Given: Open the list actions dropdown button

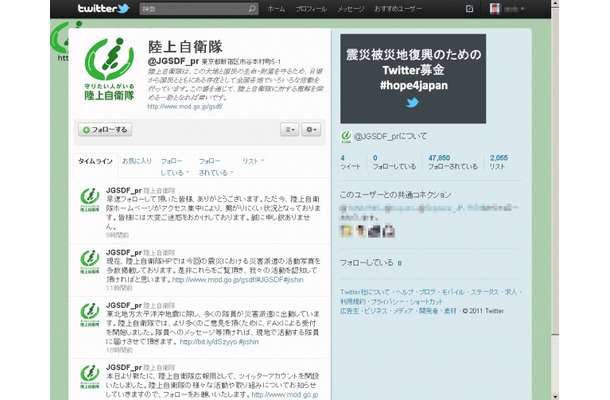Looking at the screenshot, I should point(289,130).
